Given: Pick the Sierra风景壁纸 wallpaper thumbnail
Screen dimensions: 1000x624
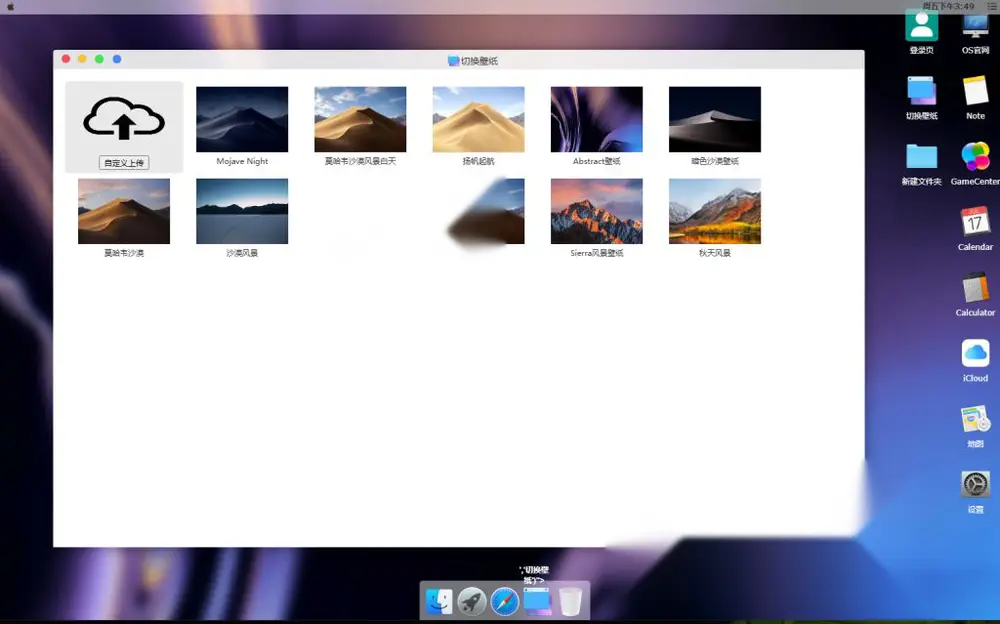Looking at the screenshot, I should pos(597,211).
